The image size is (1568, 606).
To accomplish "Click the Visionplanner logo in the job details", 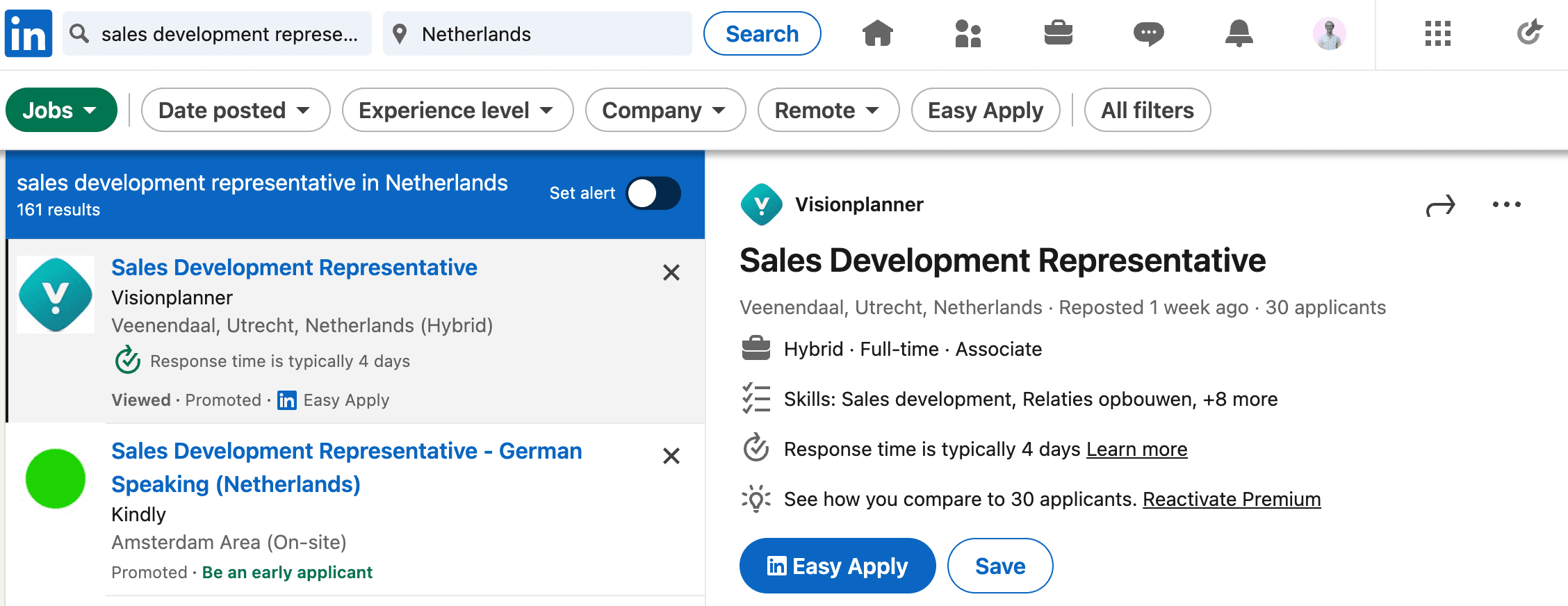I will click(762, 204).
